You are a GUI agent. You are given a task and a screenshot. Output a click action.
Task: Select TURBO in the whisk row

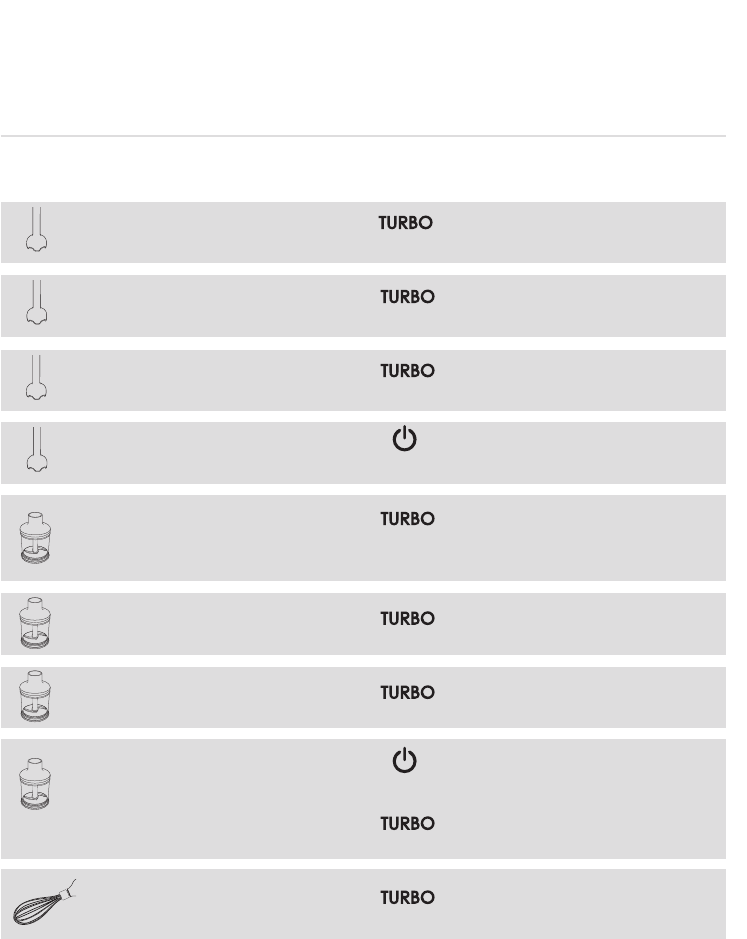407,899
